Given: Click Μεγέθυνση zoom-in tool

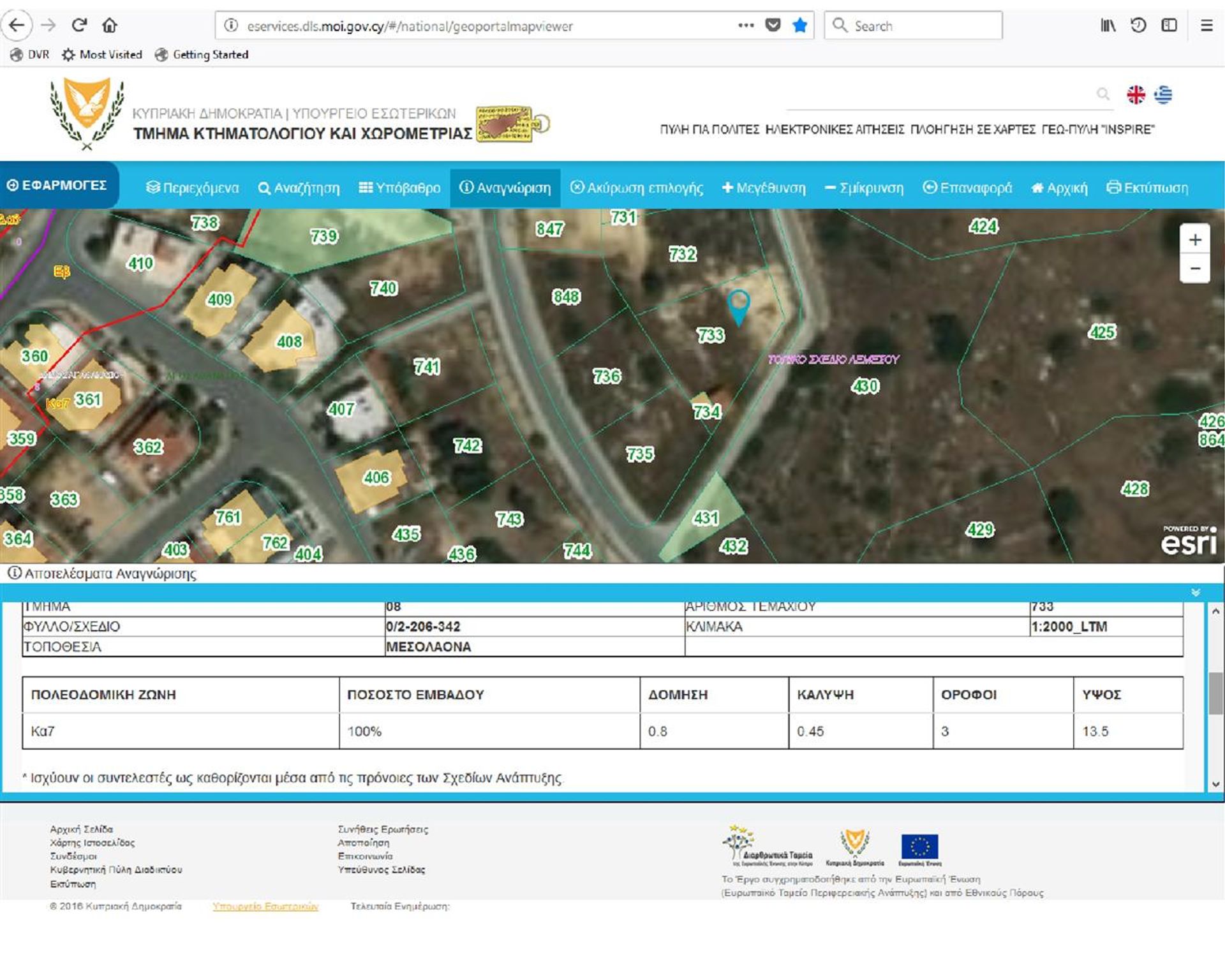Looking at the screenshot, I should pyautogui.click(x=764, y=188).
